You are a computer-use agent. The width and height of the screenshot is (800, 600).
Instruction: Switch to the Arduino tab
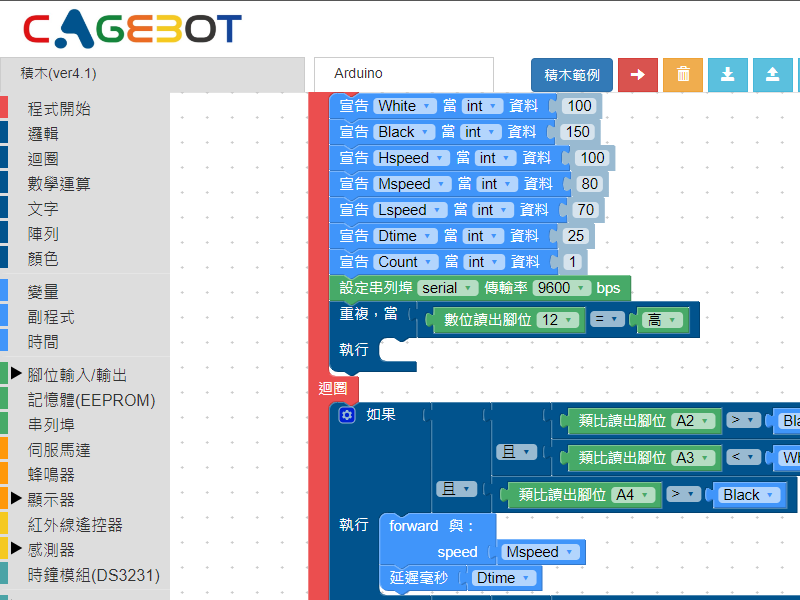(x=403, y=74)
